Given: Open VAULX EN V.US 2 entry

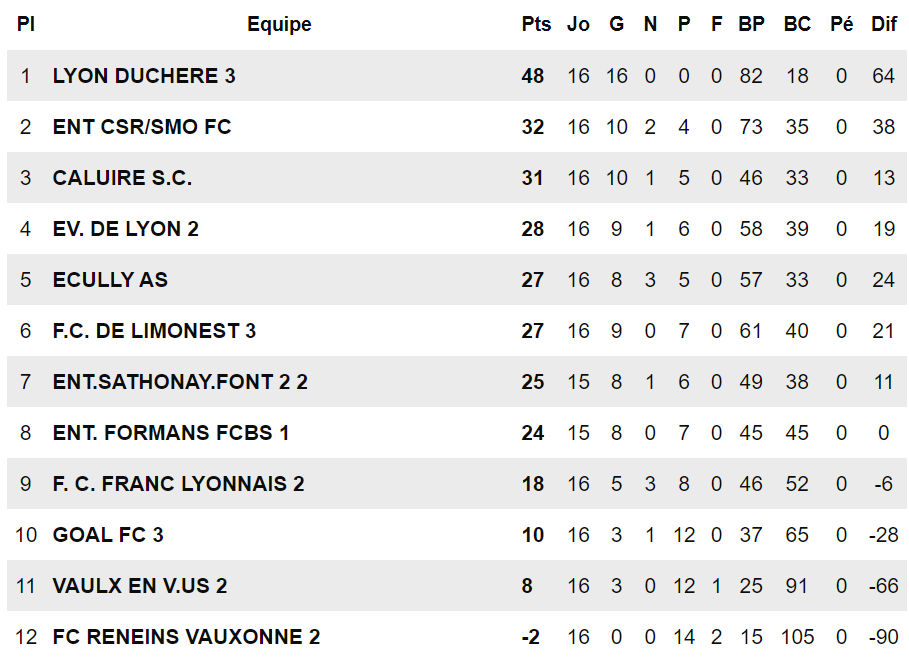Looking at the screenshot, I should 140,586.
